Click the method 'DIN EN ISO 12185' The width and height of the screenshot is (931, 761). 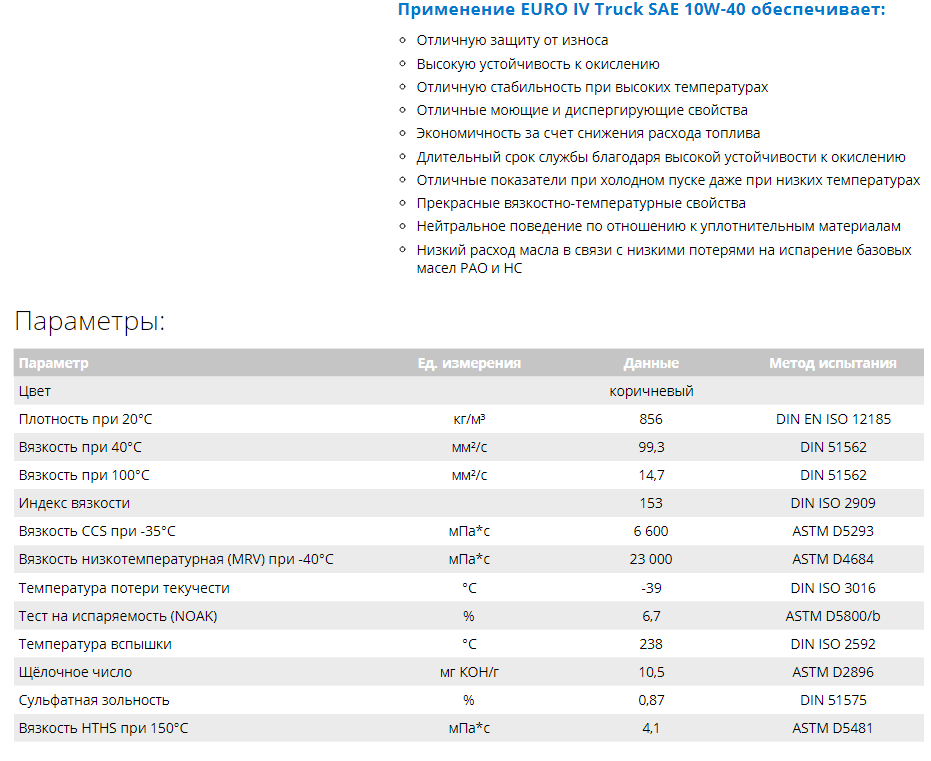tap(833, 419)
